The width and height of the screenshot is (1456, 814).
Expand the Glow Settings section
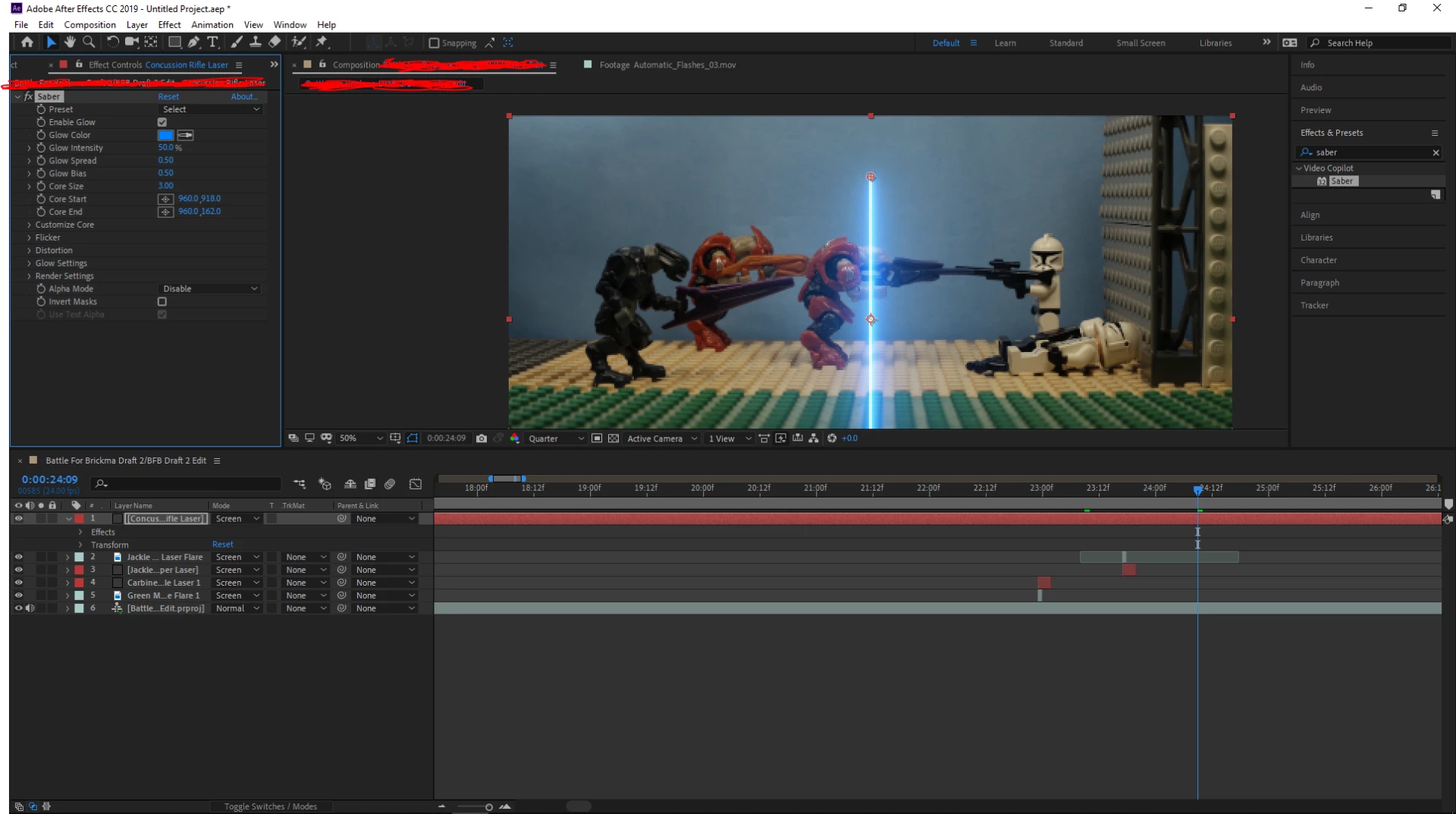[30, 263]
